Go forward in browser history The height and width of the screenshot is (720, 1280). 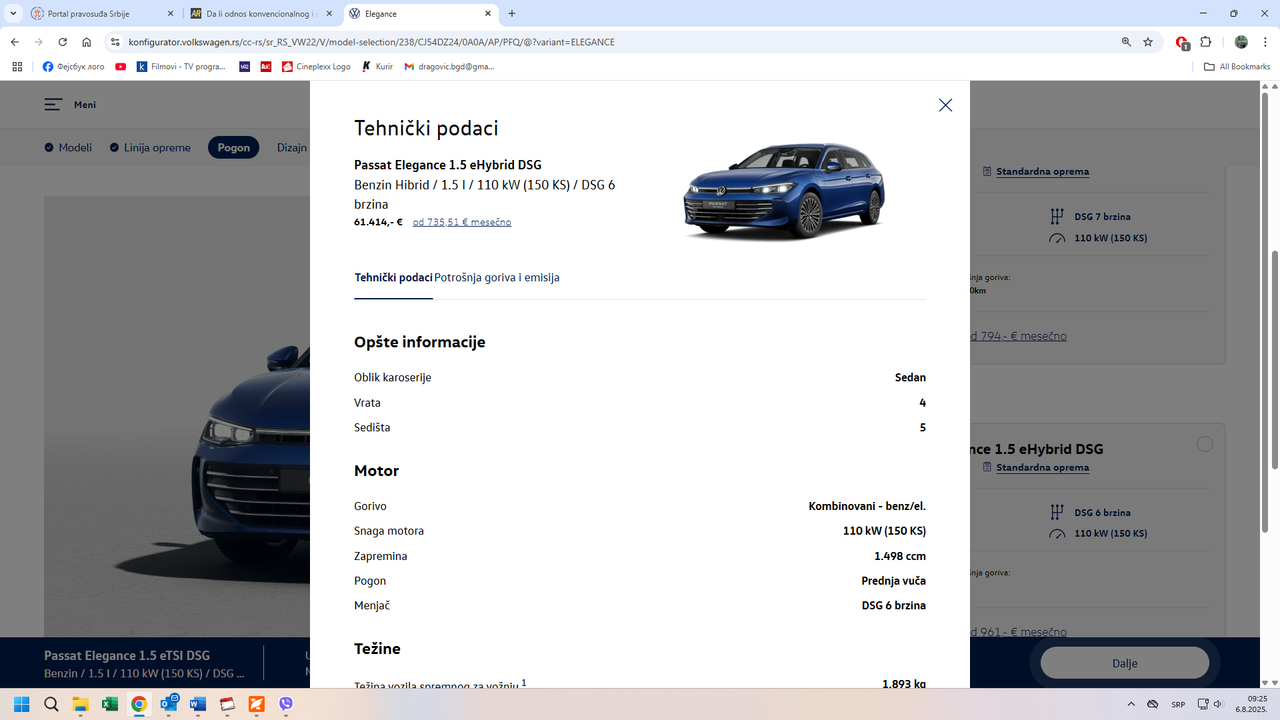tap(39, 42)
